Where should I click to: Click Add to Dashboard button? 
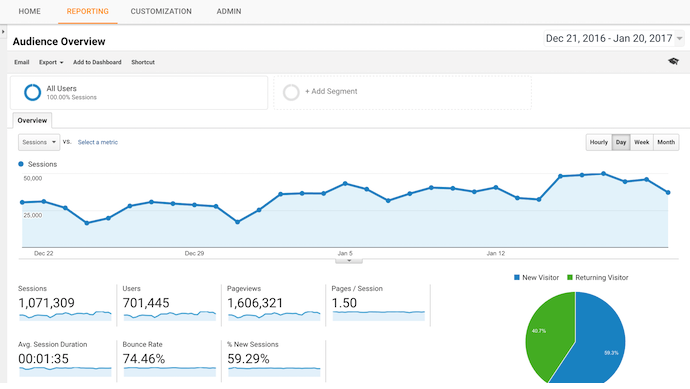[97, 62]
